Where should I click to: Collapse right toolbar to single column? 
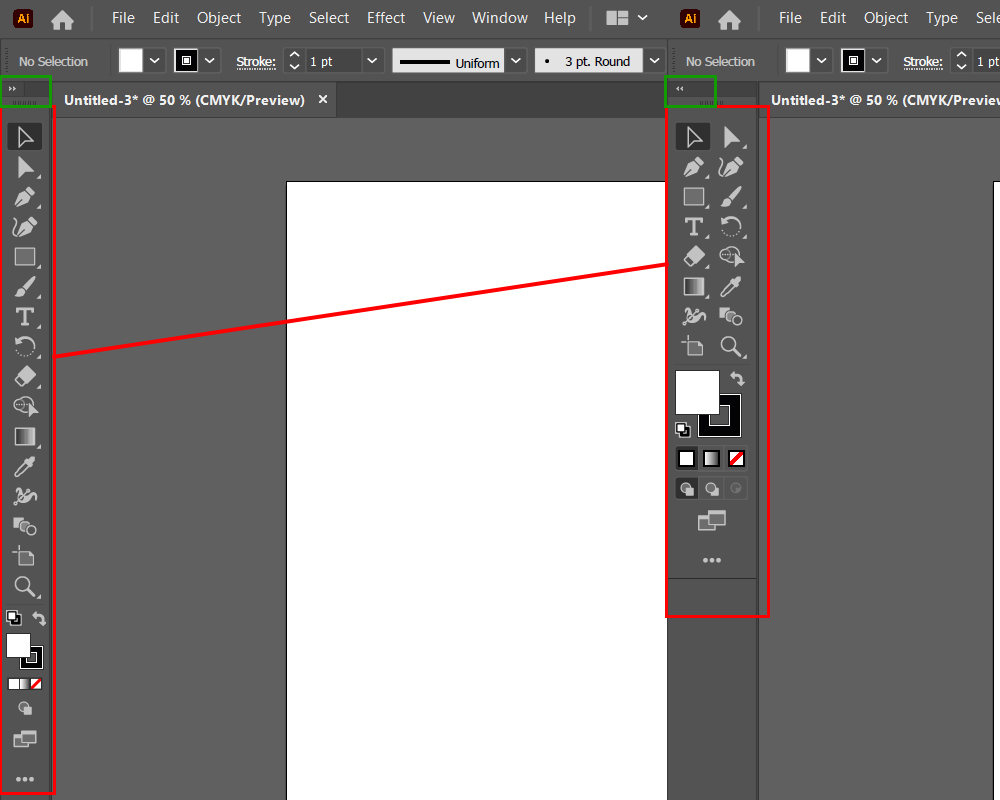point(680,89)
